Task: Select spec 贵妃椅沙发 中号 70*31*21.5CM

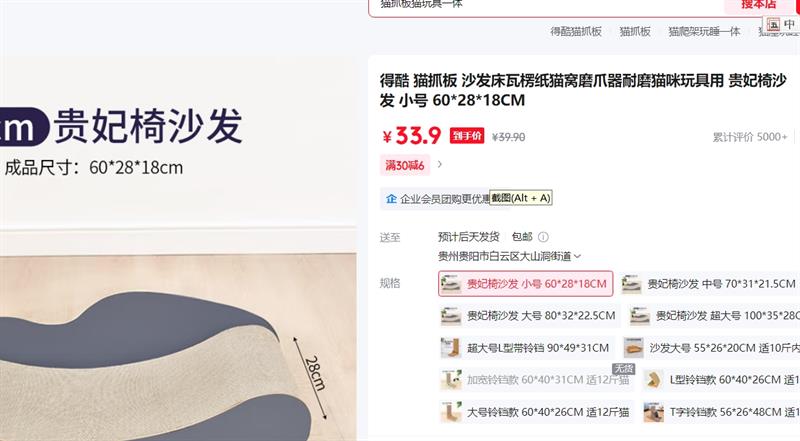Action: [x=709, y=284]
